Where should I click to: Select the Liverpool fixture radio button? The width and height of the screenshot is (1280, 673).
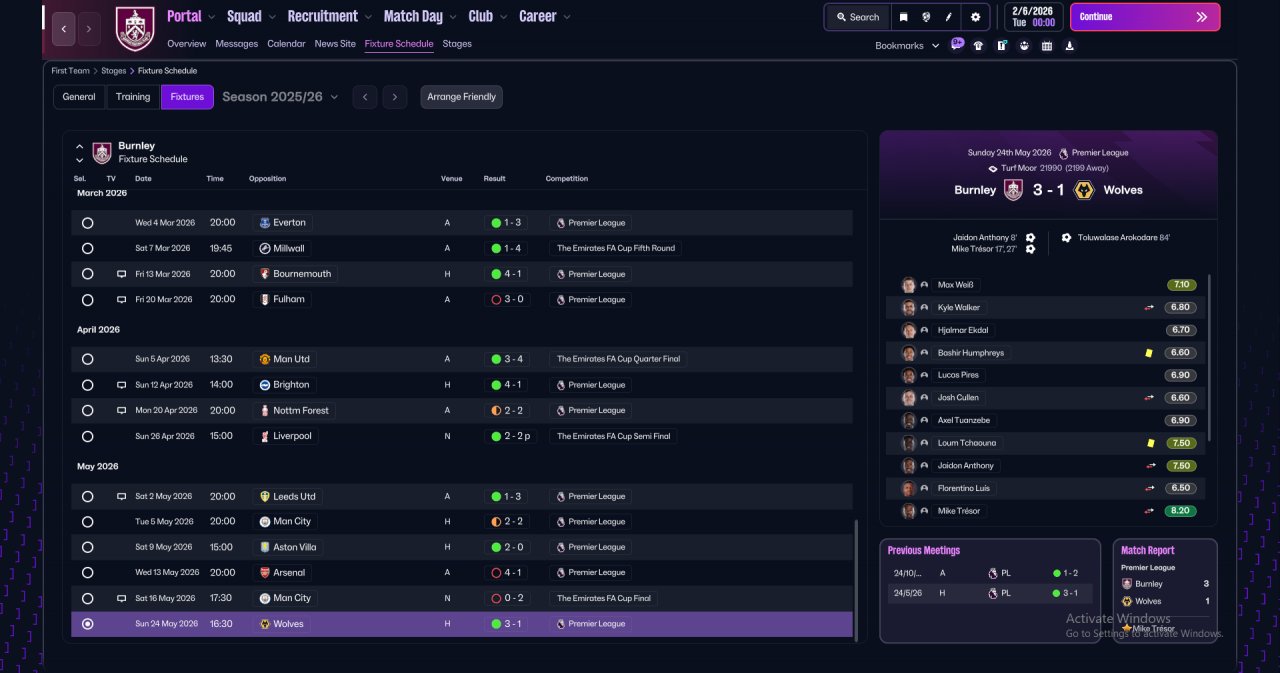tap(87, 436)
